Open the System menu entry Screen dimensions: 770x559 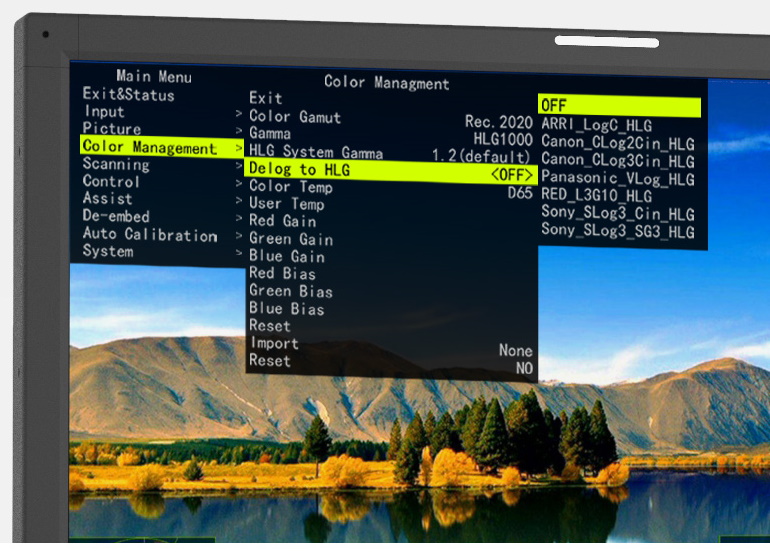(108, 251)
